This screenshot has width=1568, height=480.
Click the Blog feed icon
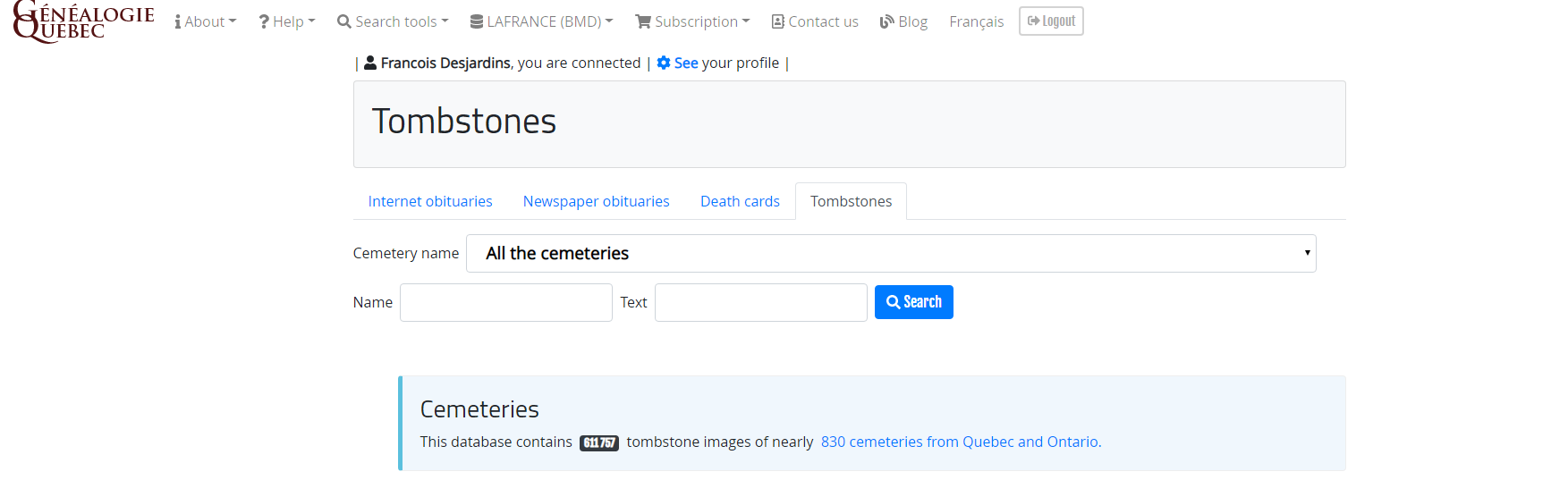[x=887, y=21]
